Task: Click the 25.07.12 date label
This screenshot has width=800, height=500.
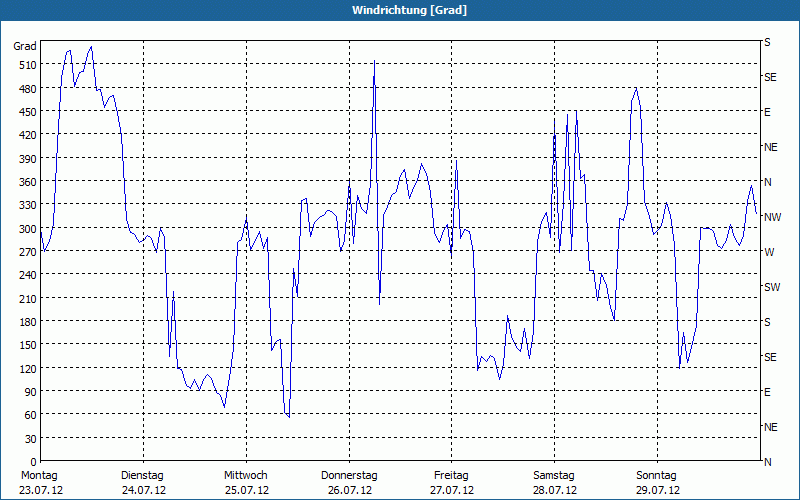Action: point(247,490)
